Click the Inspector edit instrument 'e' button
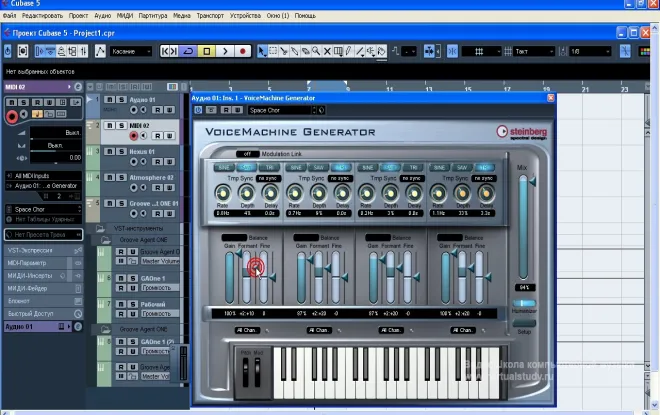 [78, 87]
